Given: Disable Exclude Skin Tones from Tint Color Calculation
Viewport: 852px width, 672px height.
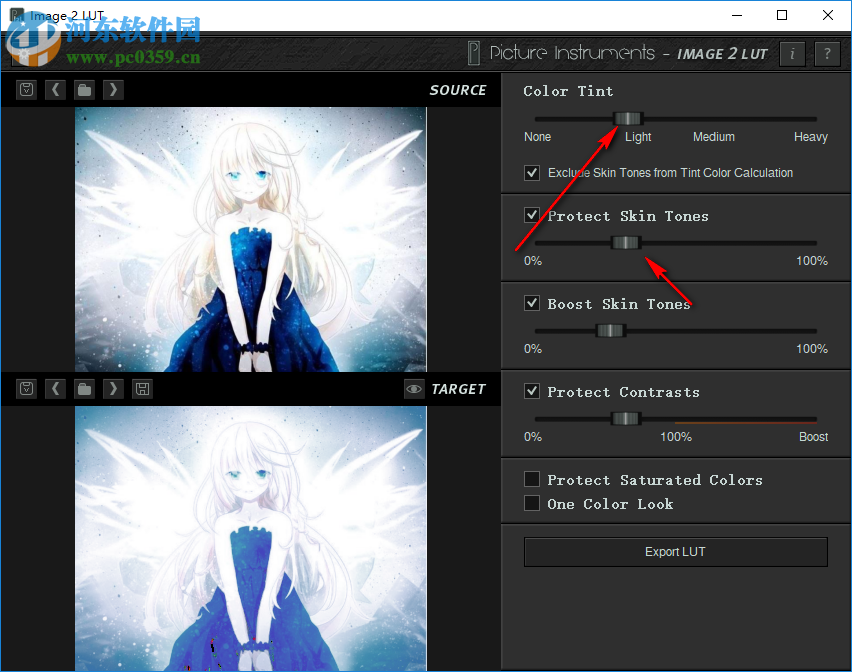Looking at the screenshot, I should coord(532,172).
